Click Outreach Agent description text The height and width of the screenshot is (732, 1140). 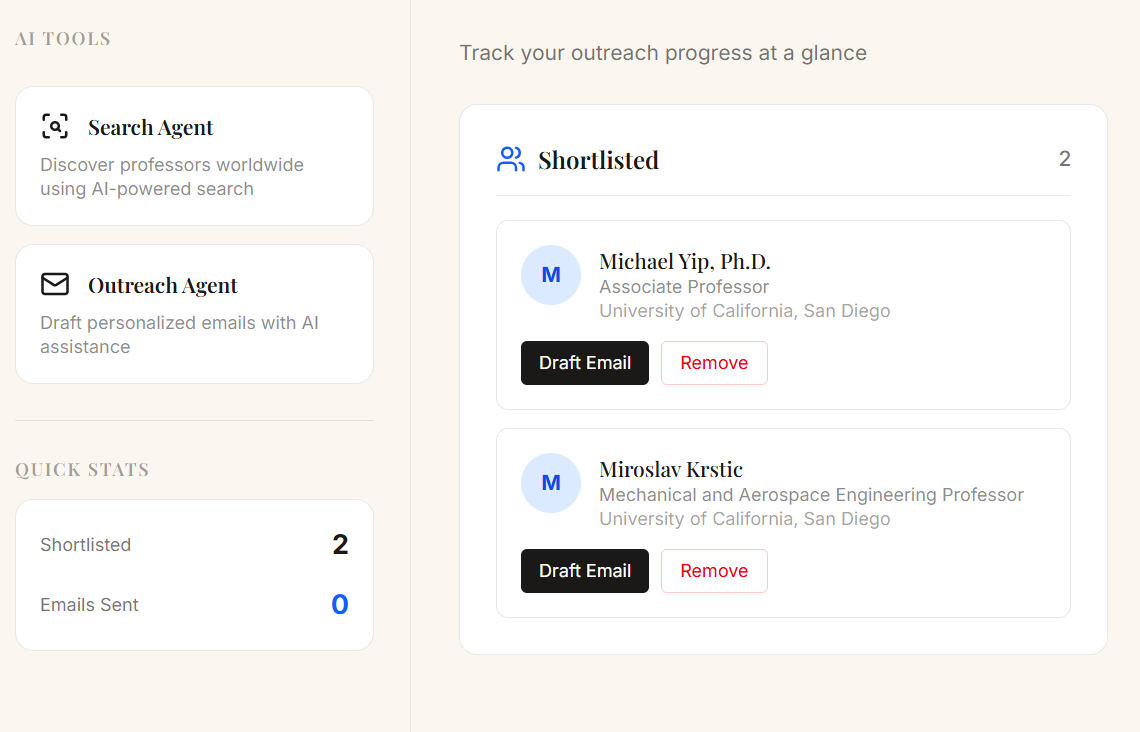tap(179, 335)
